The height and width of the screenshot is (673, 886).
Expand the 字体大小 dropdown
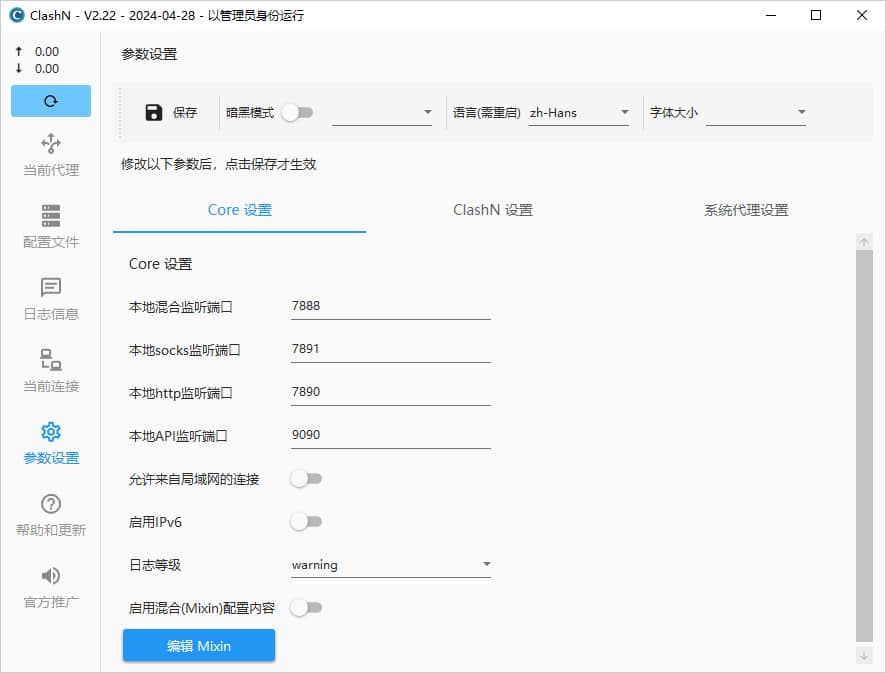click(757, 113)
